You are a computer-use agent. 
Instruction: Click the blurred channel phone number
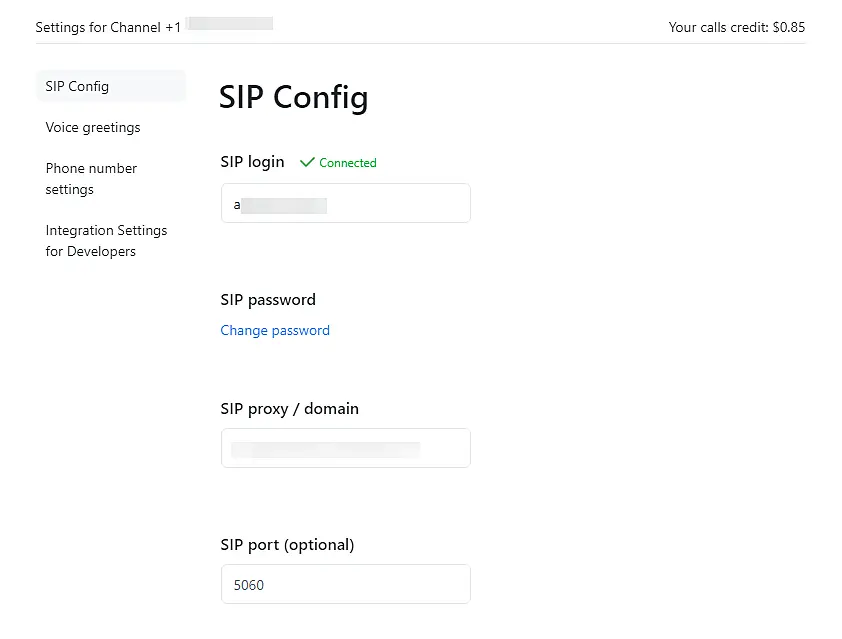coord(229,24)
